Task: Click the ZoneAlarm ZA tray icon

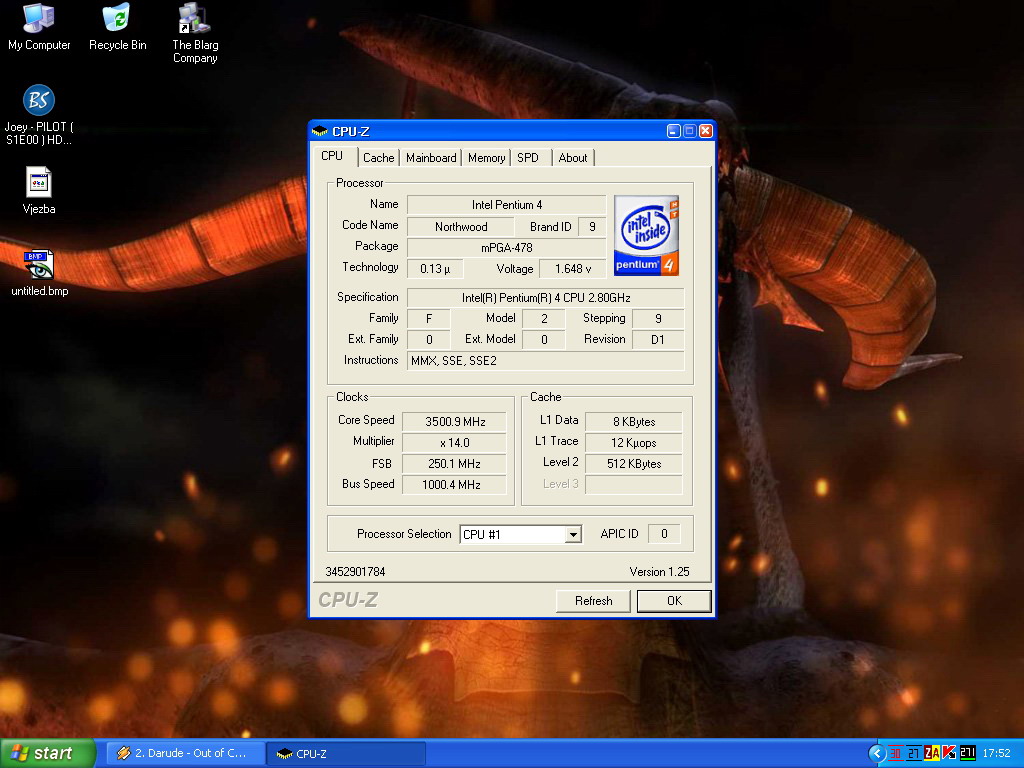Action: [932, 753]
